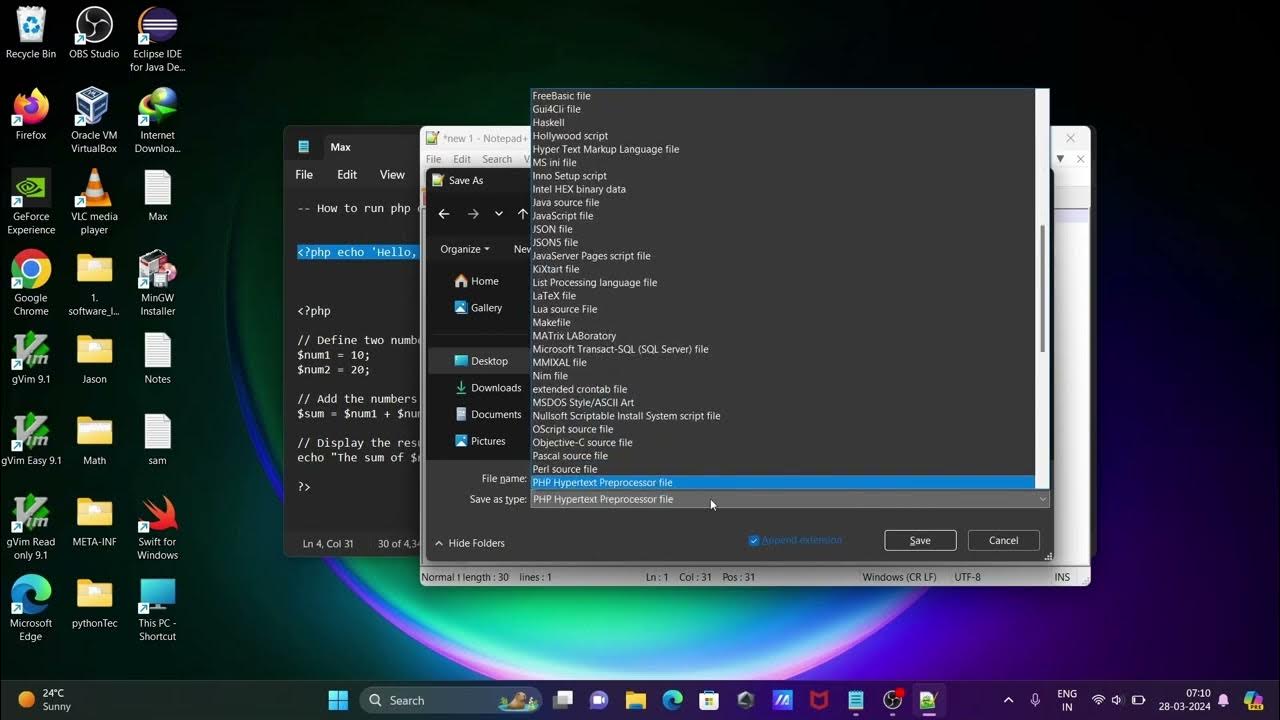The height and width of the screenshot is (720, 1280).
Task: Open pythonTec folder on desktop
Action: tap(94, 602)
